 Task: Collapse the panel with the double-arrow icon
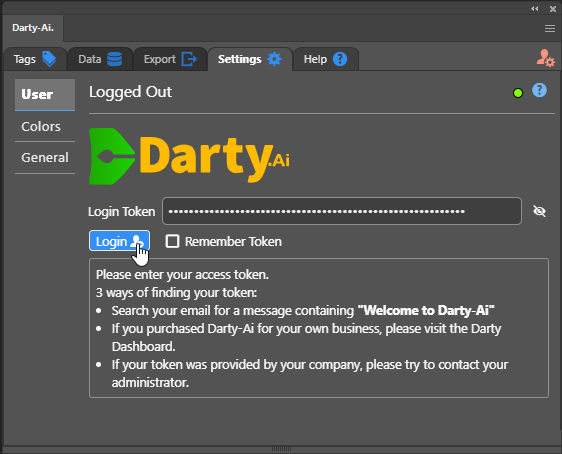(534, 9)
